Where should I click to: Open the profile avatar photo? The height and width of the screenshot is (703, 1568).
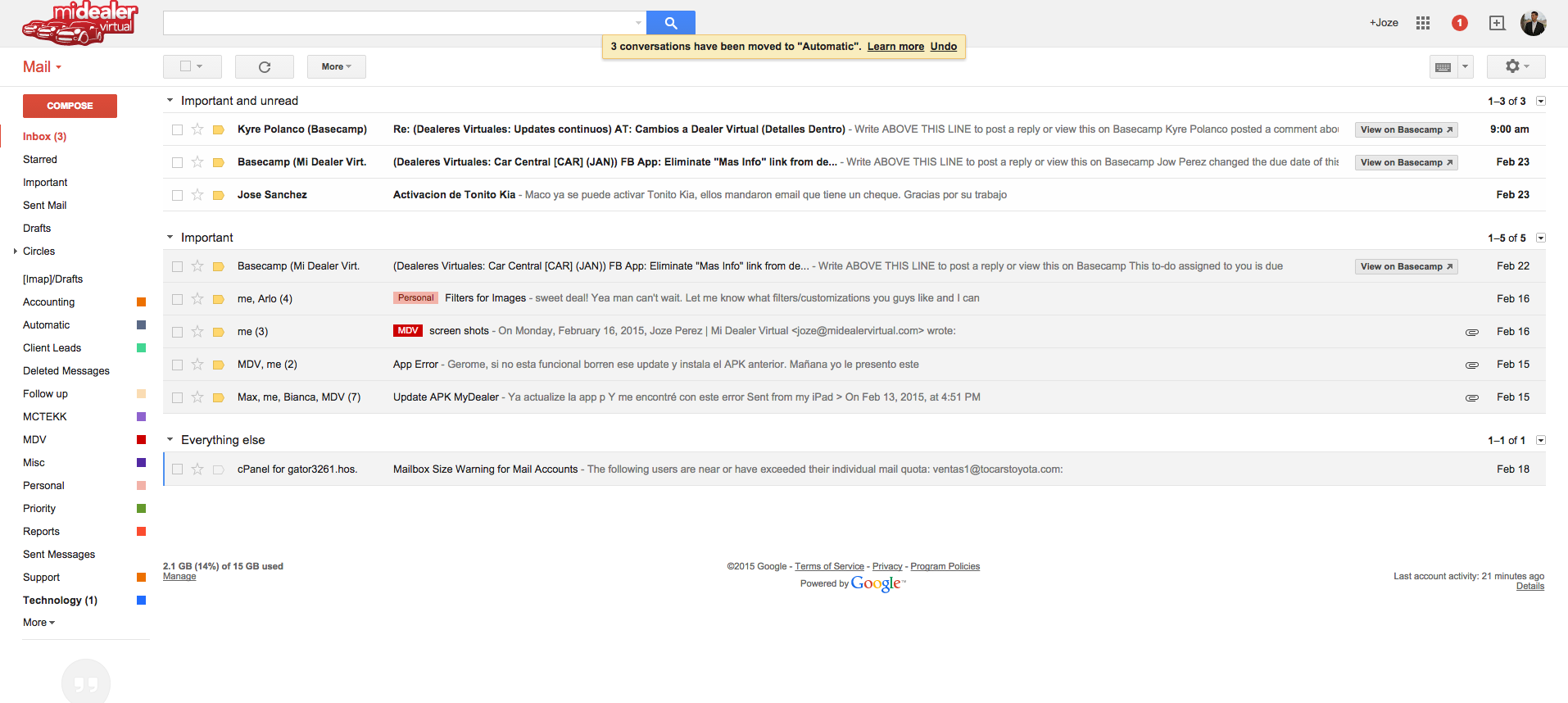pos(1534,23)
